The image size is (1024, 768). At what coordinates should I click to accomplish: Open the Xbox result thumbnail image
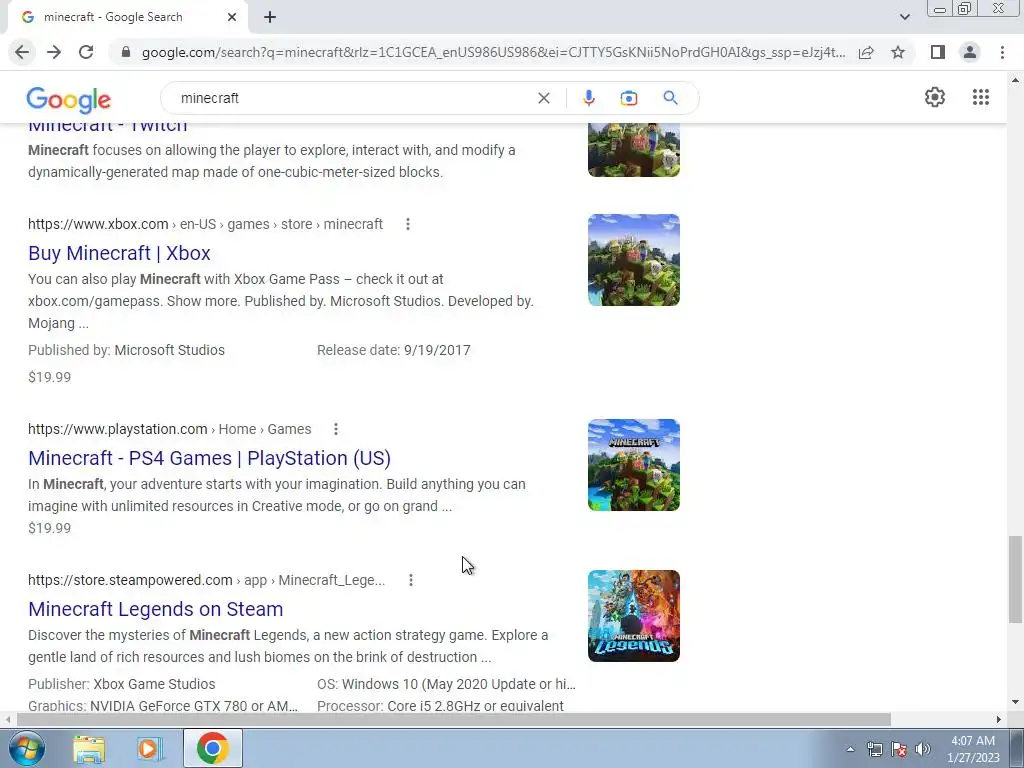click(633, 260)
